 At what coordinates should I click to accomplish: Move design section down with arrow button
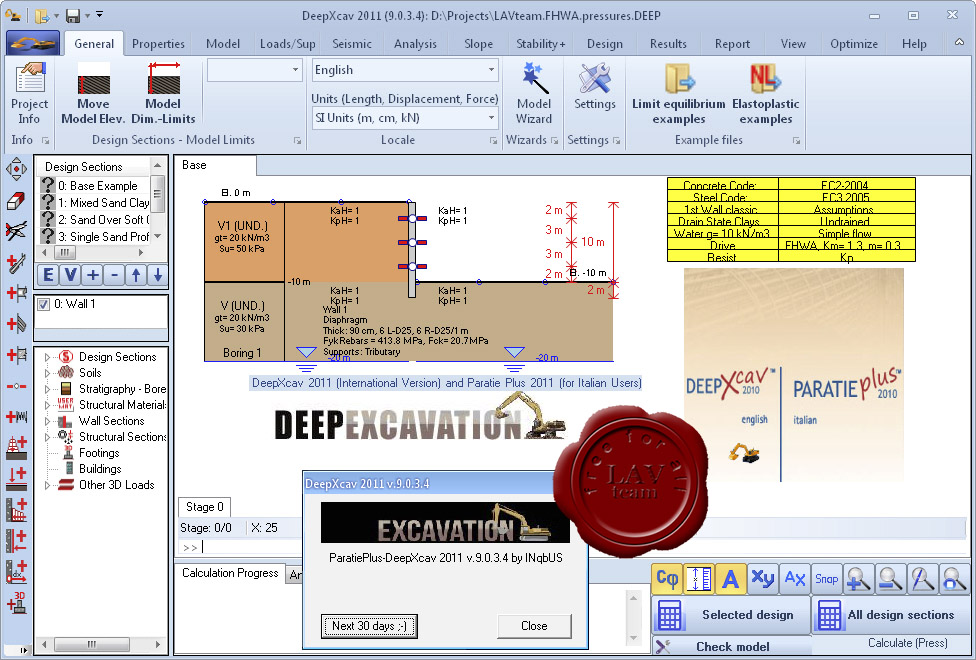pyautogui.click(x=158, y=275)
